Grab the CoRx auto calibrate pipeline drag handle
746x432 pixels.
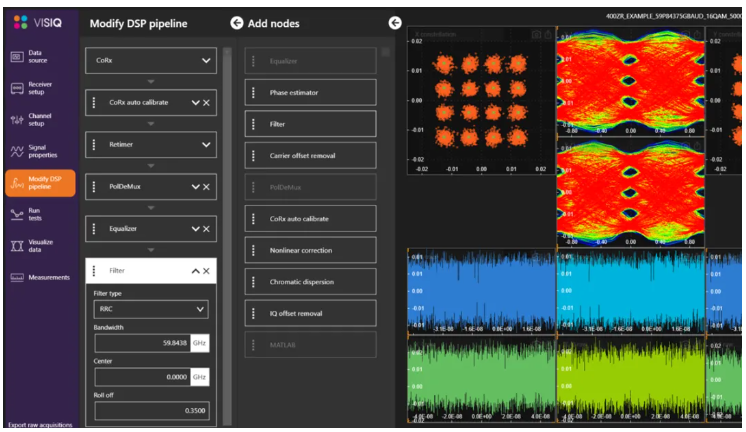[94, 102]
